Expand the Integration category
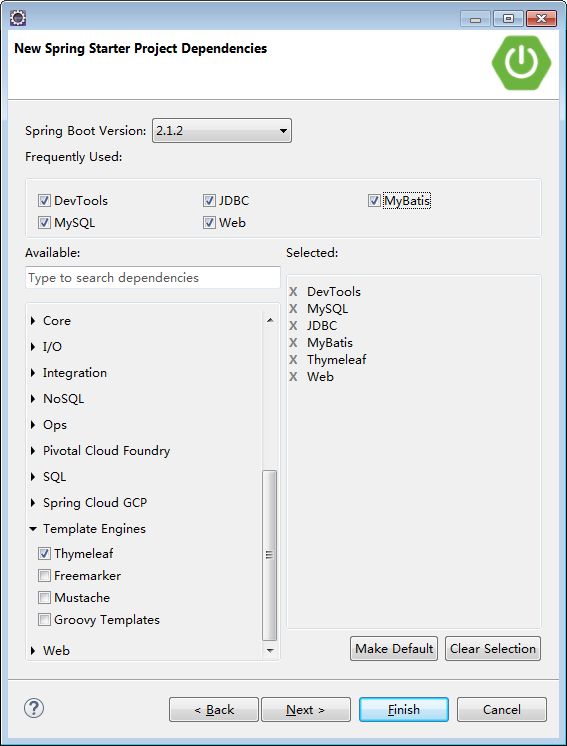The width and height of the screenshot is (567, 746). pyautogui.click(x=33, y=373)
